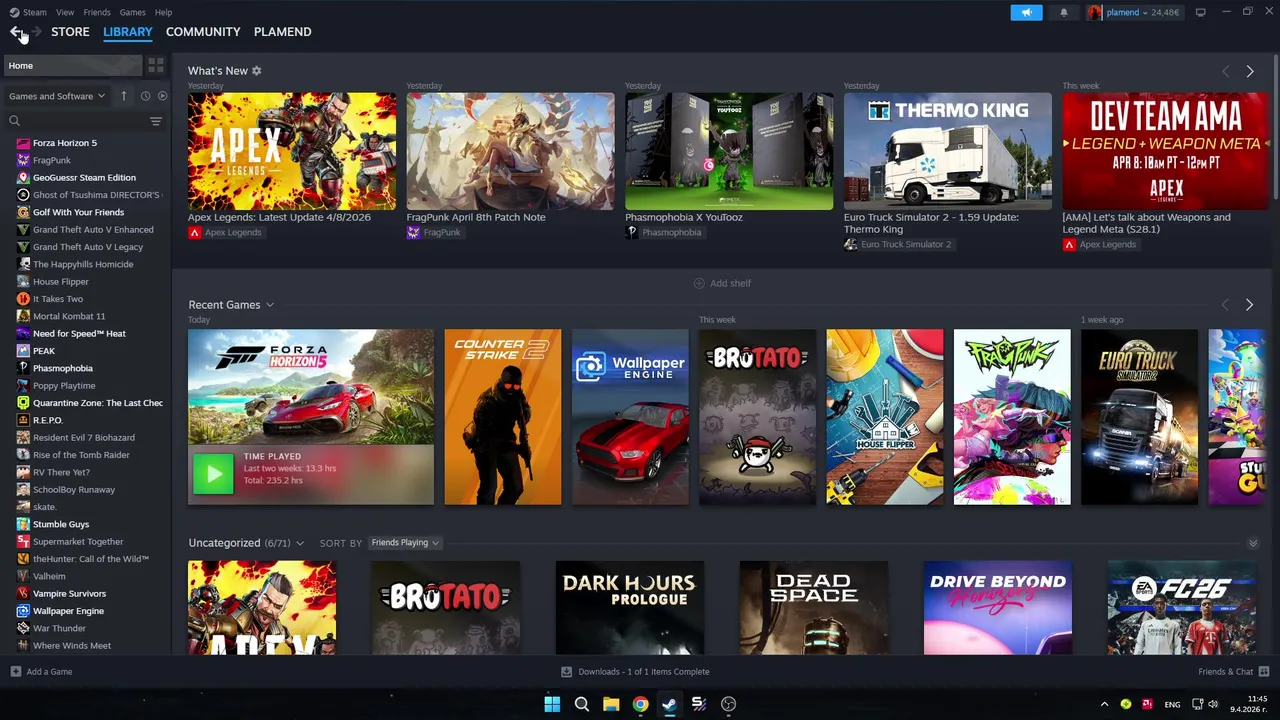
Task: Open the Help menu
Action: [x=163, y=12]
